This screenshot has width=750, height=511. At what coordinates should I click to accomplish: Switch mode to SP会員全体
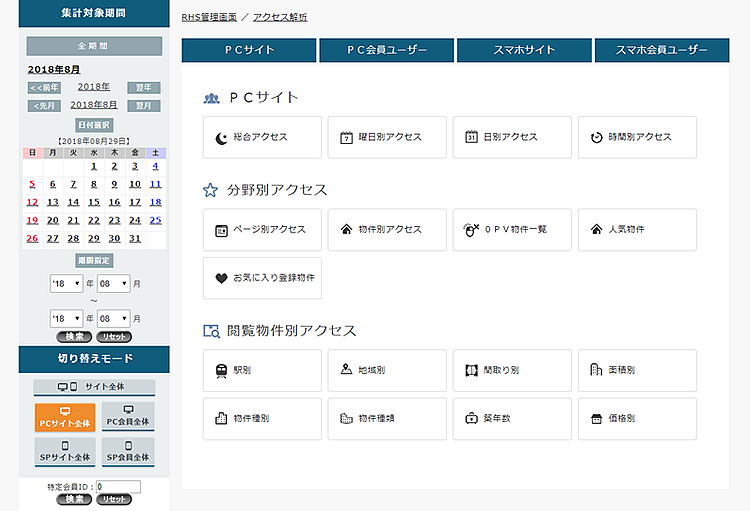point(128,452)
